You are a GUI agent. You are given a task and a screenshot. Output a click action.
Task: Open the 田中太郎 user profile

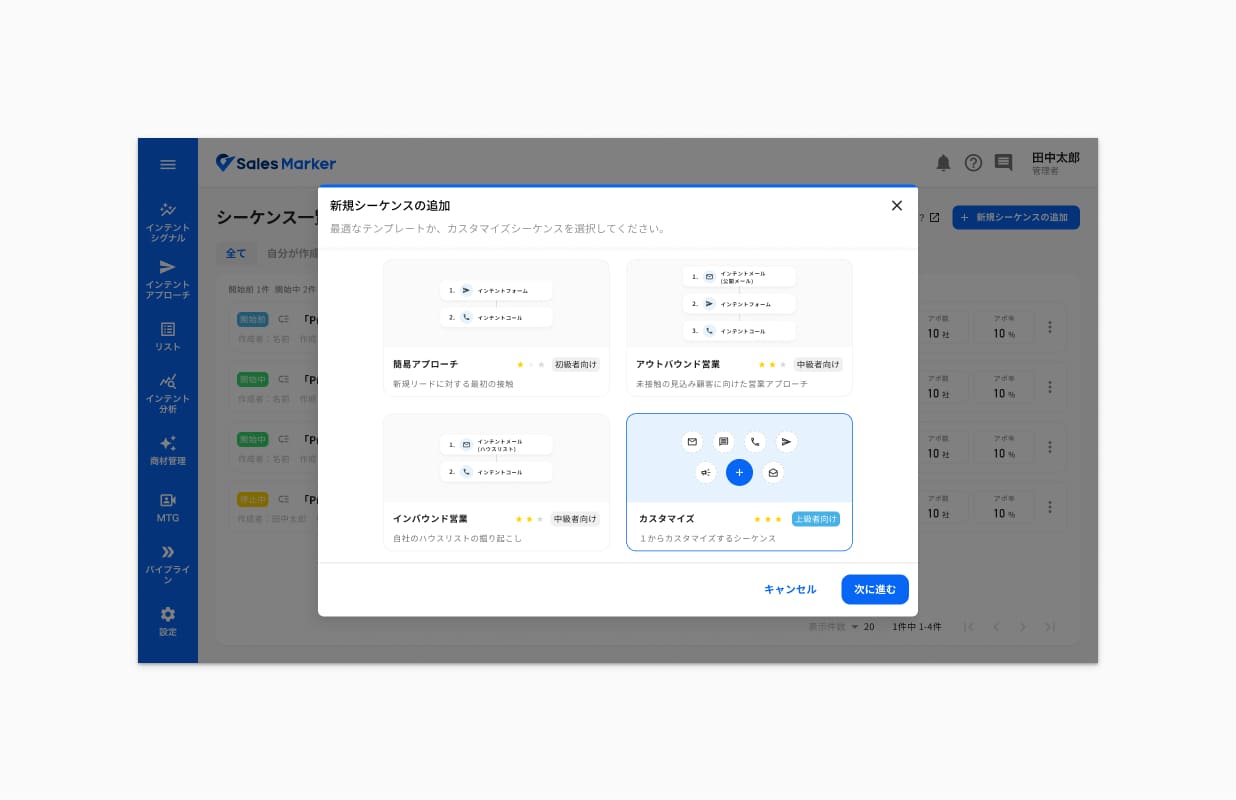1056,163
